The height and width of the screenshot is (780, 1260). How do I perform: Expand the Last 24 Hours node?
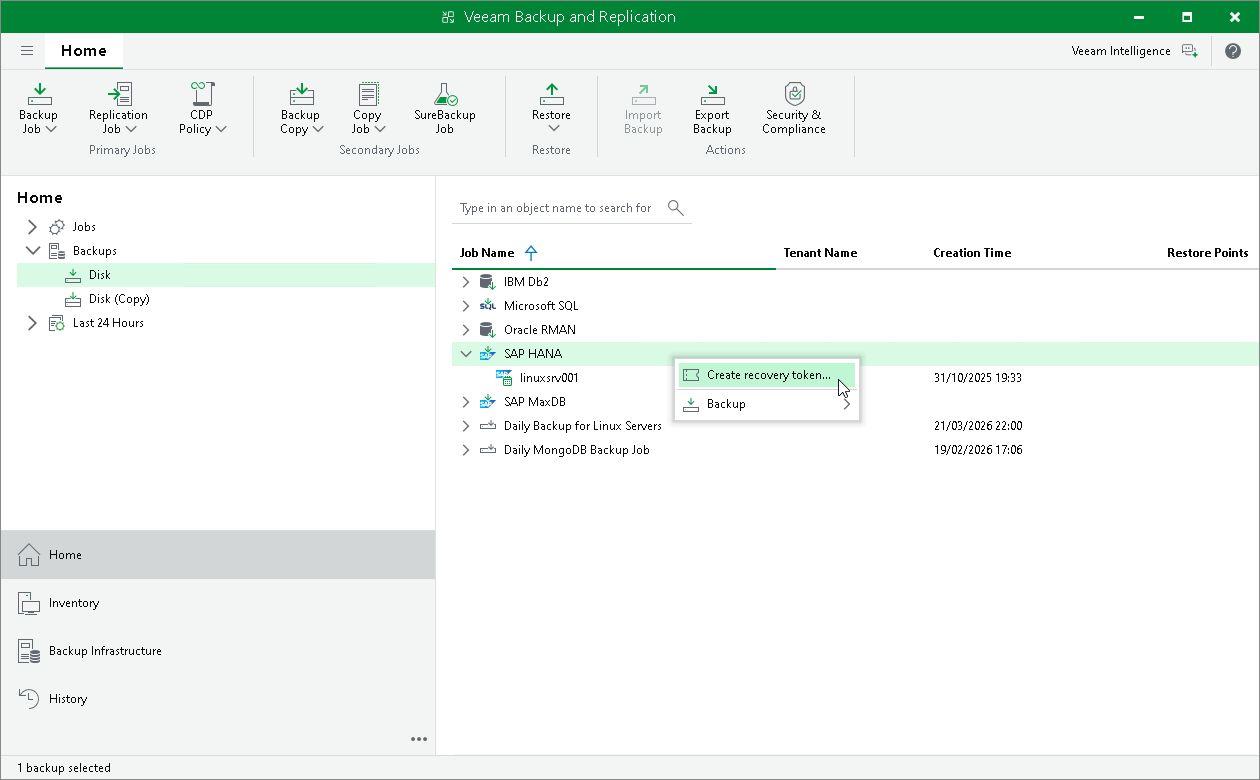pyautogui.click(x=32, y=323)
